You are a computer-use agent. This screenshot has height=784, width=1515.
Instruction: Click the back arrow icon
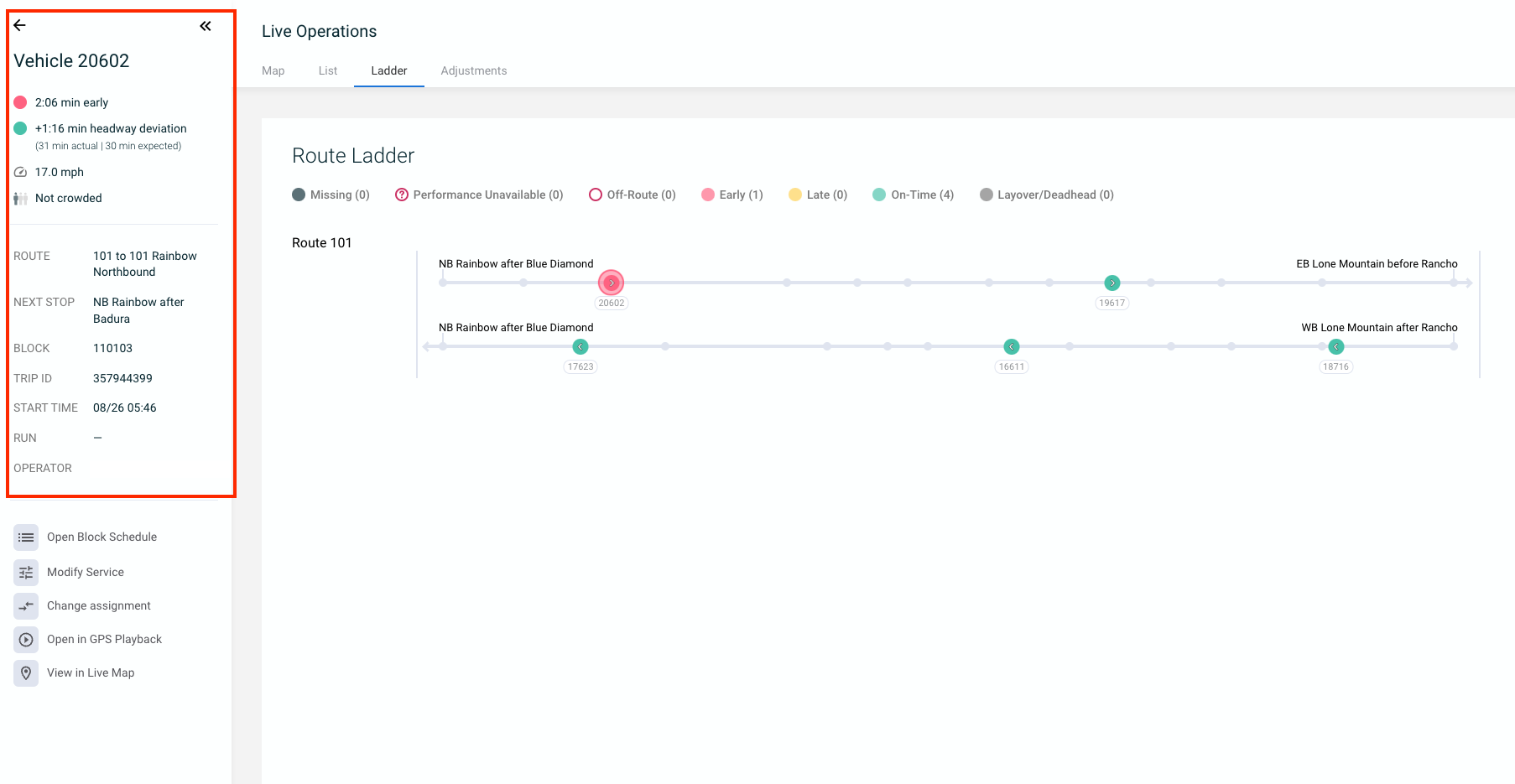click(20, 25)
